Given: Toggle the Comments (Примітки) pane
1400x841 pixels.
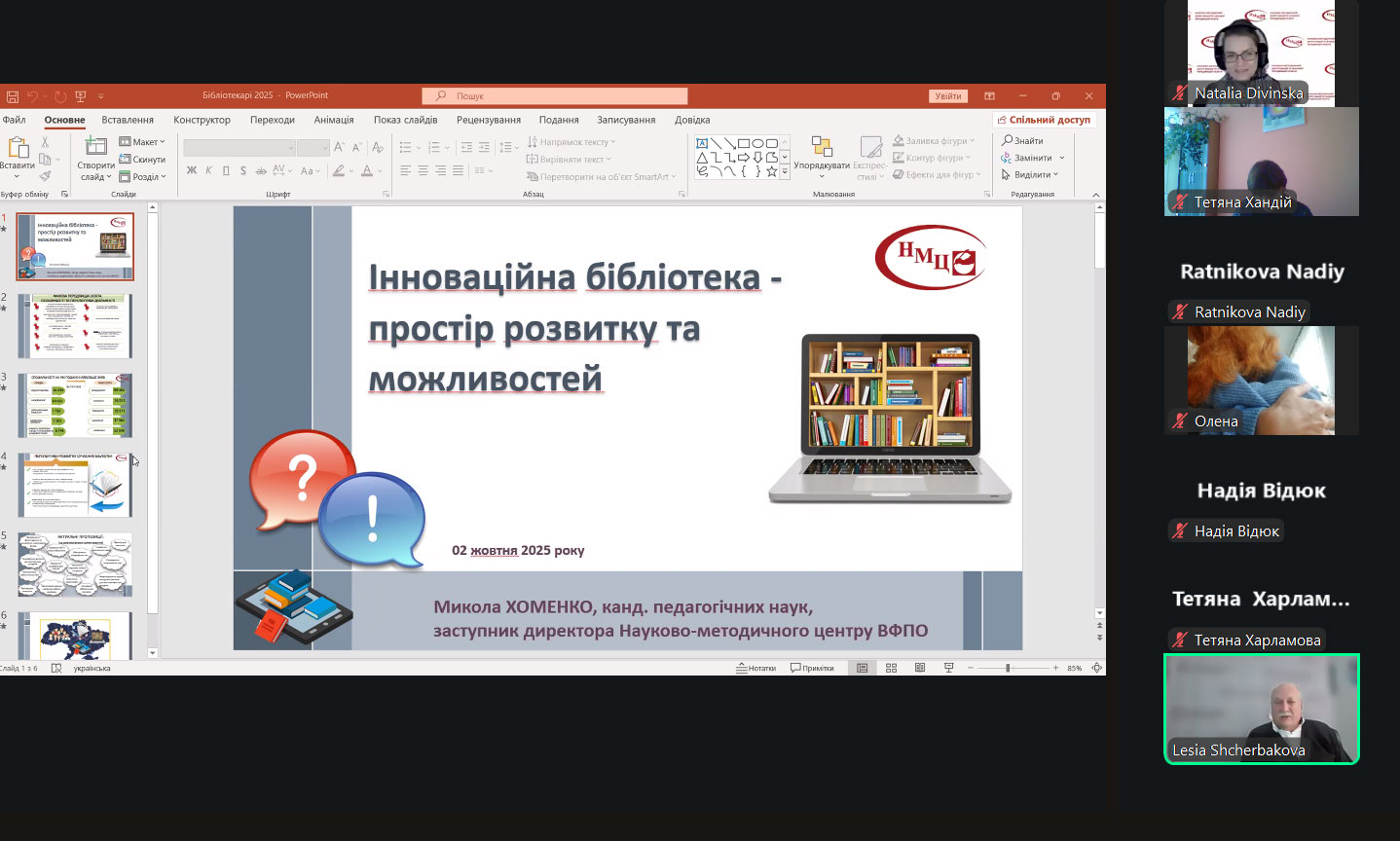Looking at the screenshot, I should tap(812, 668).
